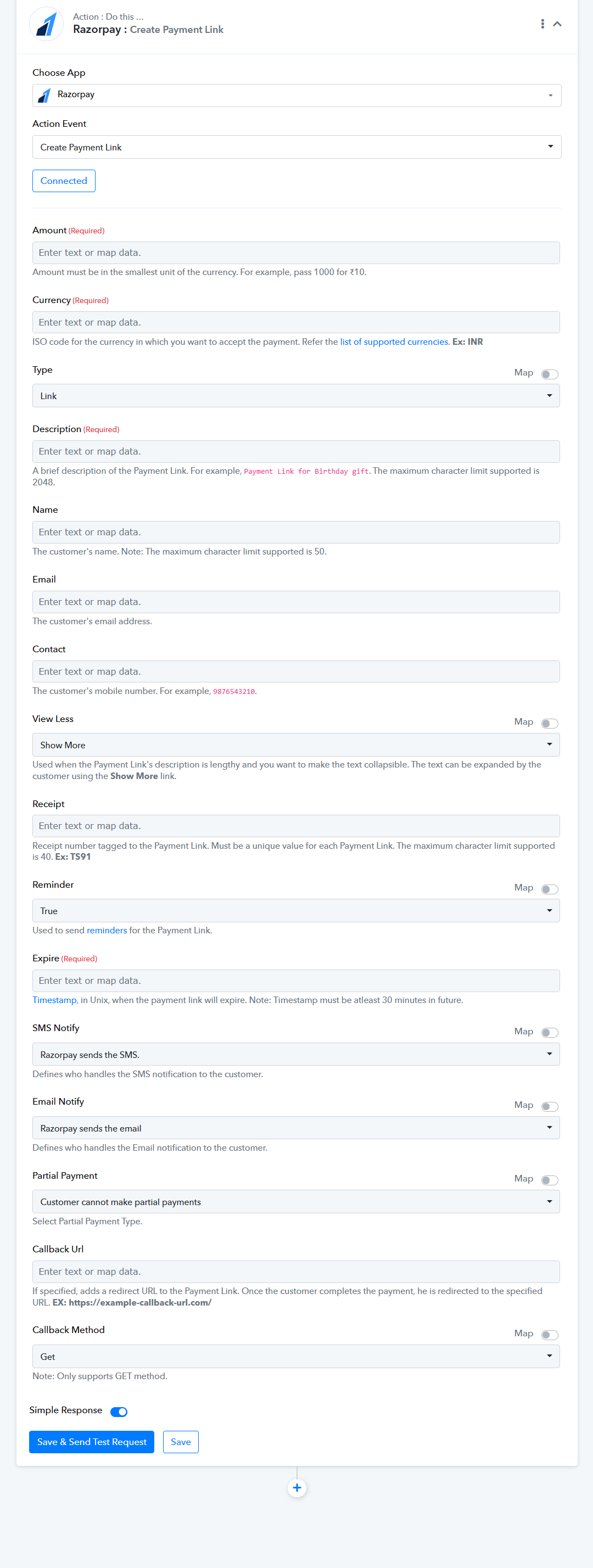Collapse the Razorpay action step chevron

557,24
